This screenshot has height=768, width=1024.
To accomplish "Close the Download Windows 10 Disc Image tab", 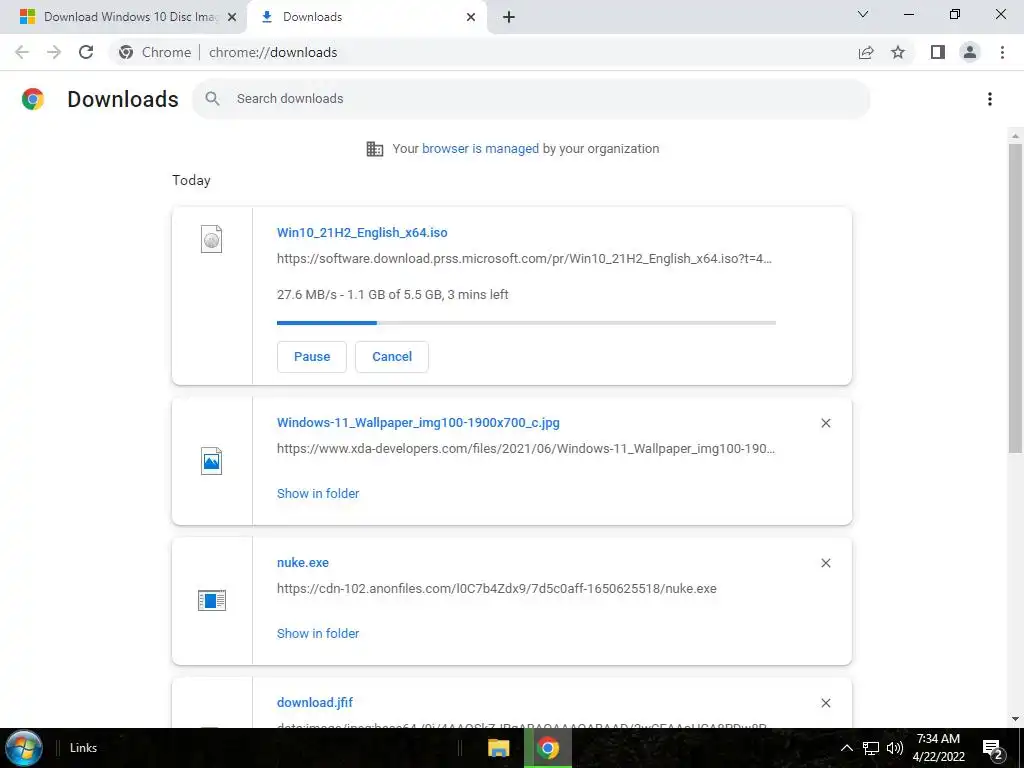I will pyautogui.click(x=232, y=17).
